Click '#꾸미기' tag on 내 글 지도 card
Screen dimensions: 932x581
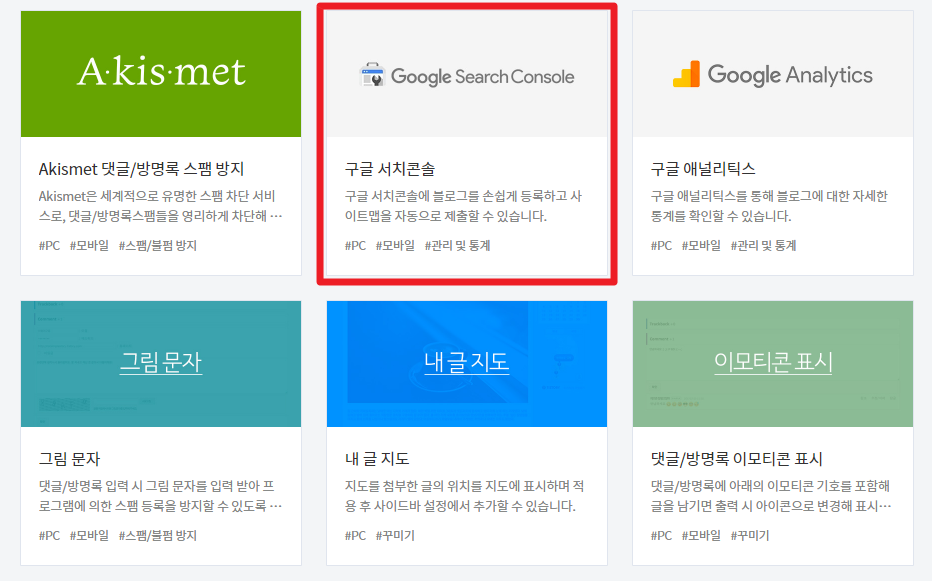395,536
